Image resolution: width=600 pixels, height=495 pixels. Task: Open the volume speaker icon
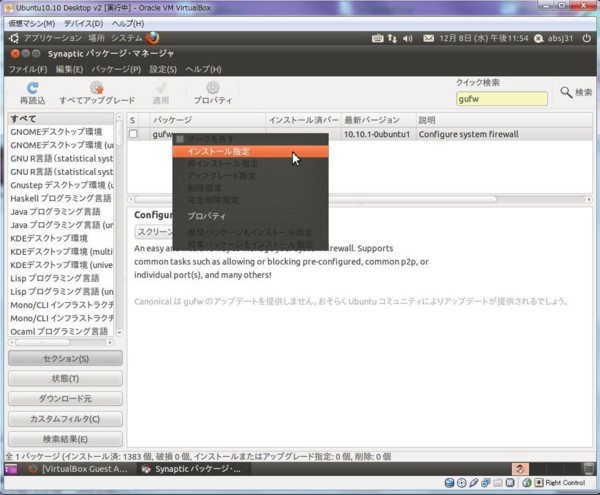click(x=408, y=38)
